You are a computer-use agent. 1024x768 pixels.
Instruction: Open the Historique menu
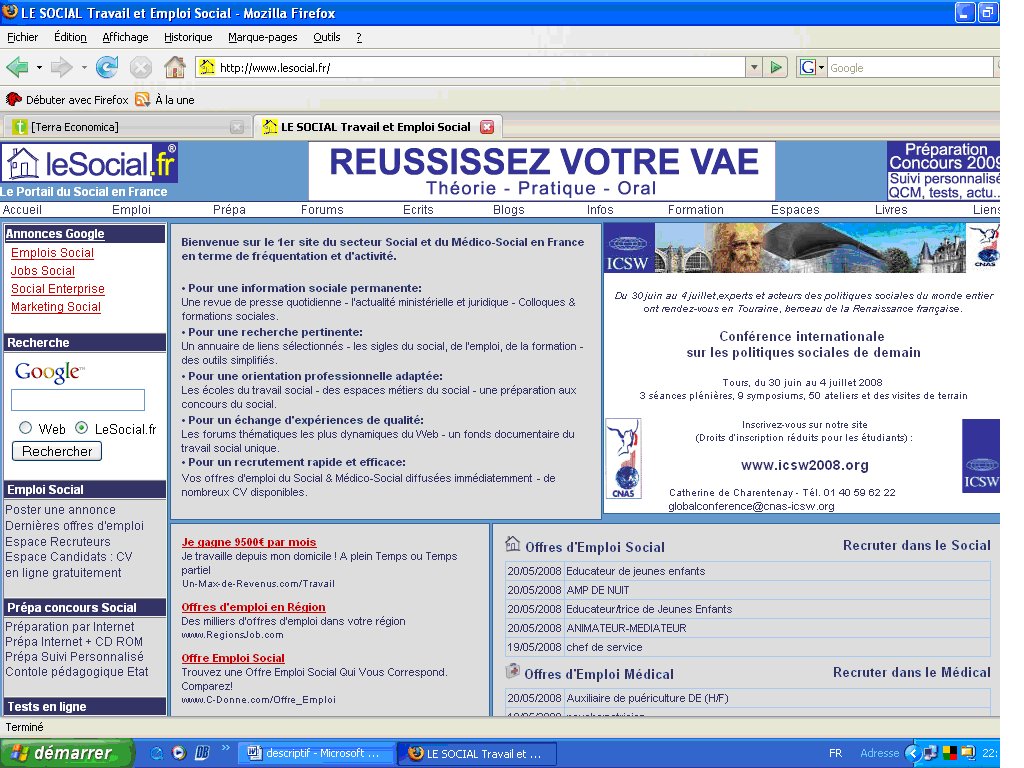coord(188,37)
